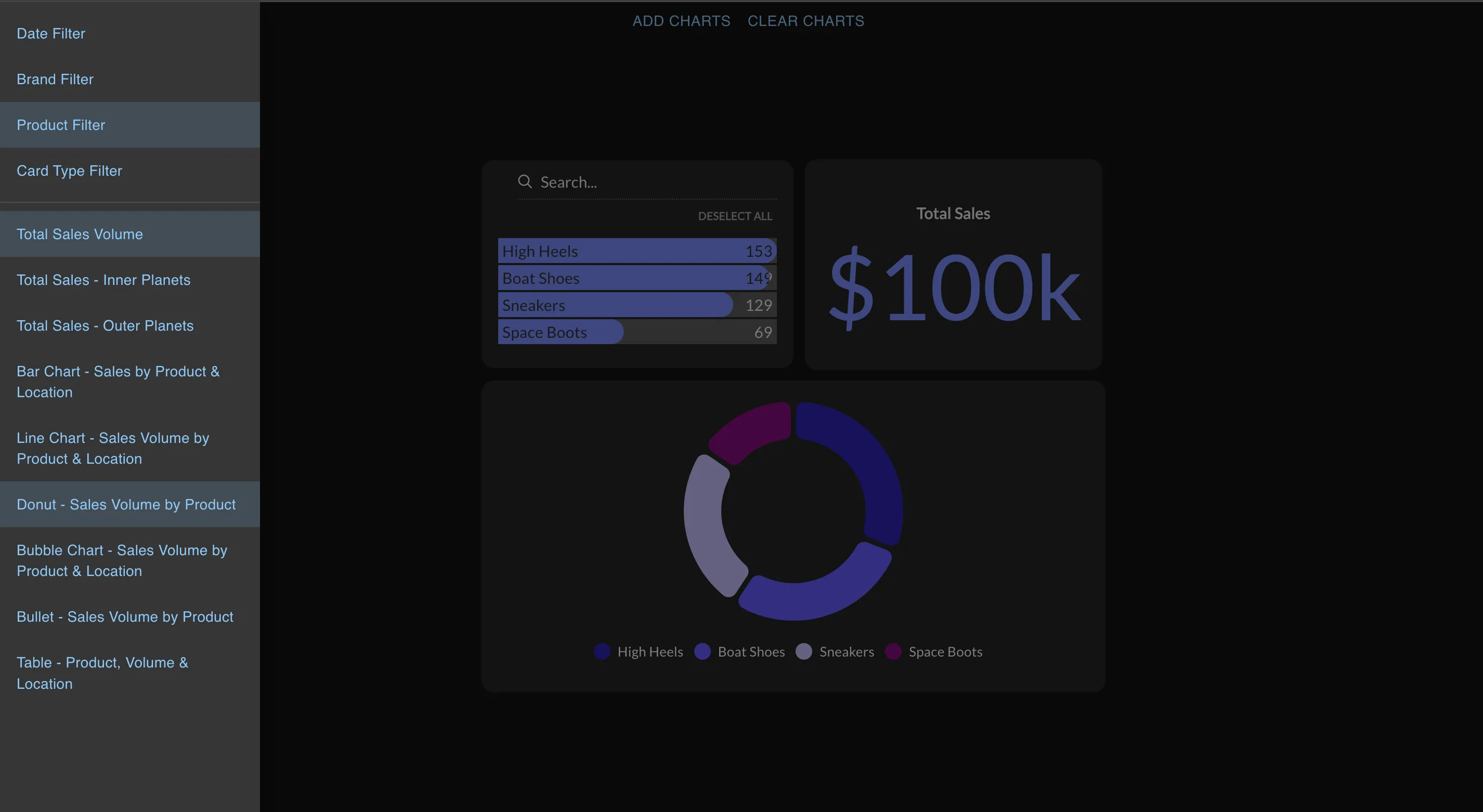Click the Total Sales card title
1483x812 pixels.
point(953,214)
